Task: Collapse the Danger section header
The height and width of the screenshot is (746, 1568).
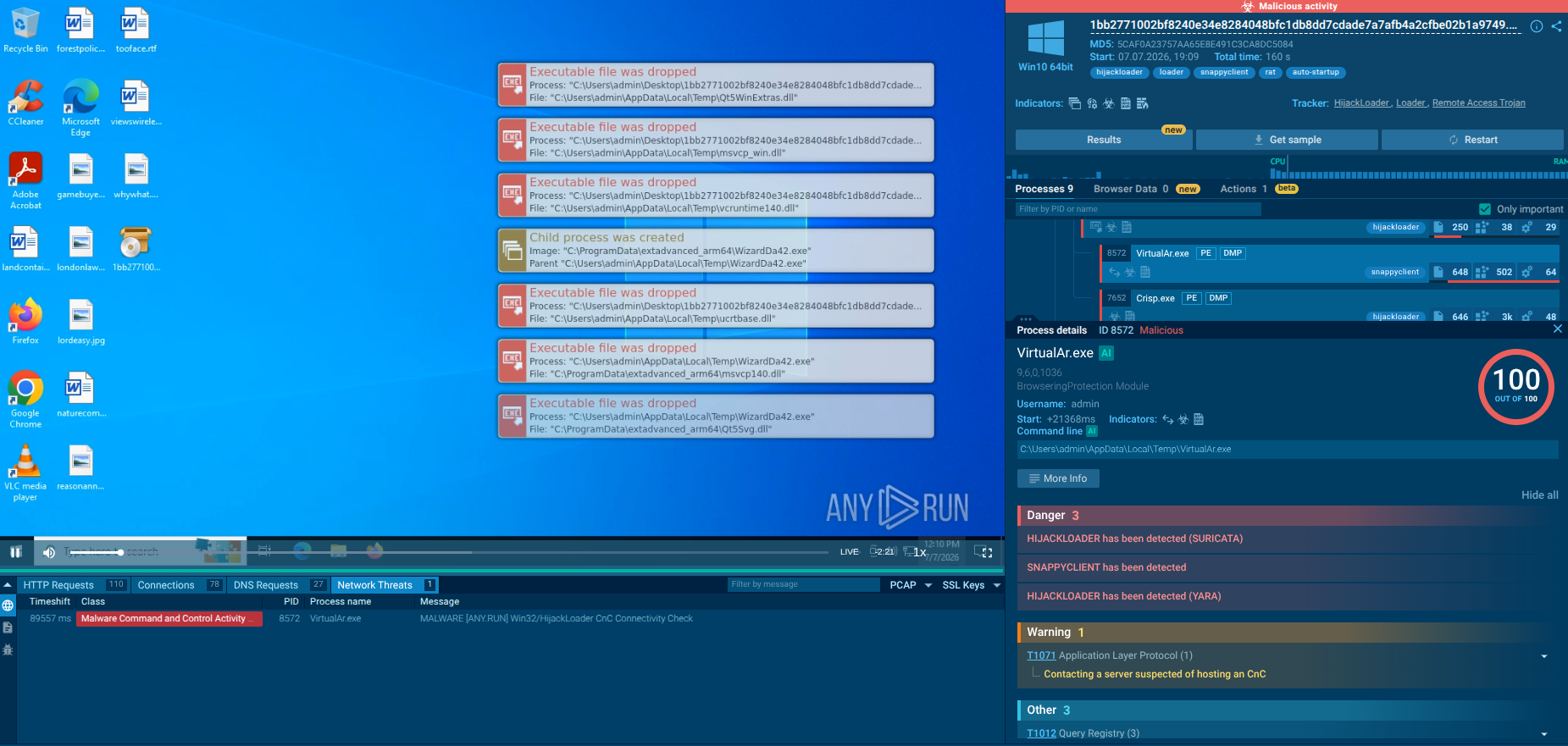Action: coord(1288,516)
